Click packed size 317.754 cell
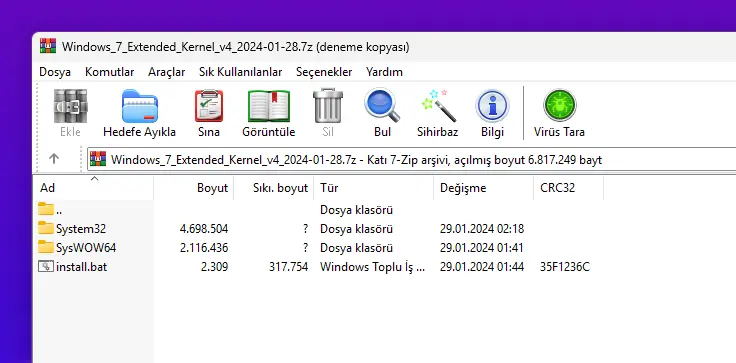The width and height of the screenshot is (736, 363). point(288,267)
